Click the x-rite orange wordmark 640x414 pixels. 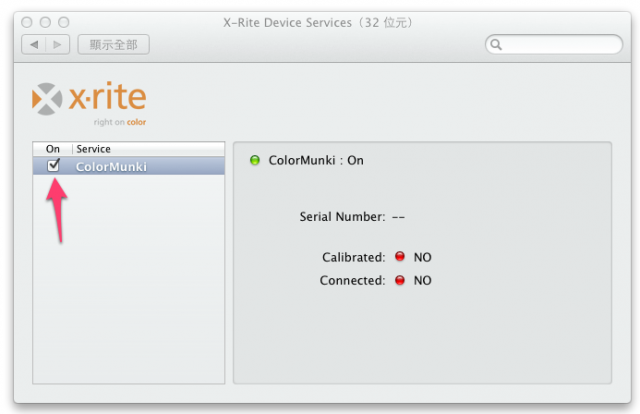click(x=107, y=96)
